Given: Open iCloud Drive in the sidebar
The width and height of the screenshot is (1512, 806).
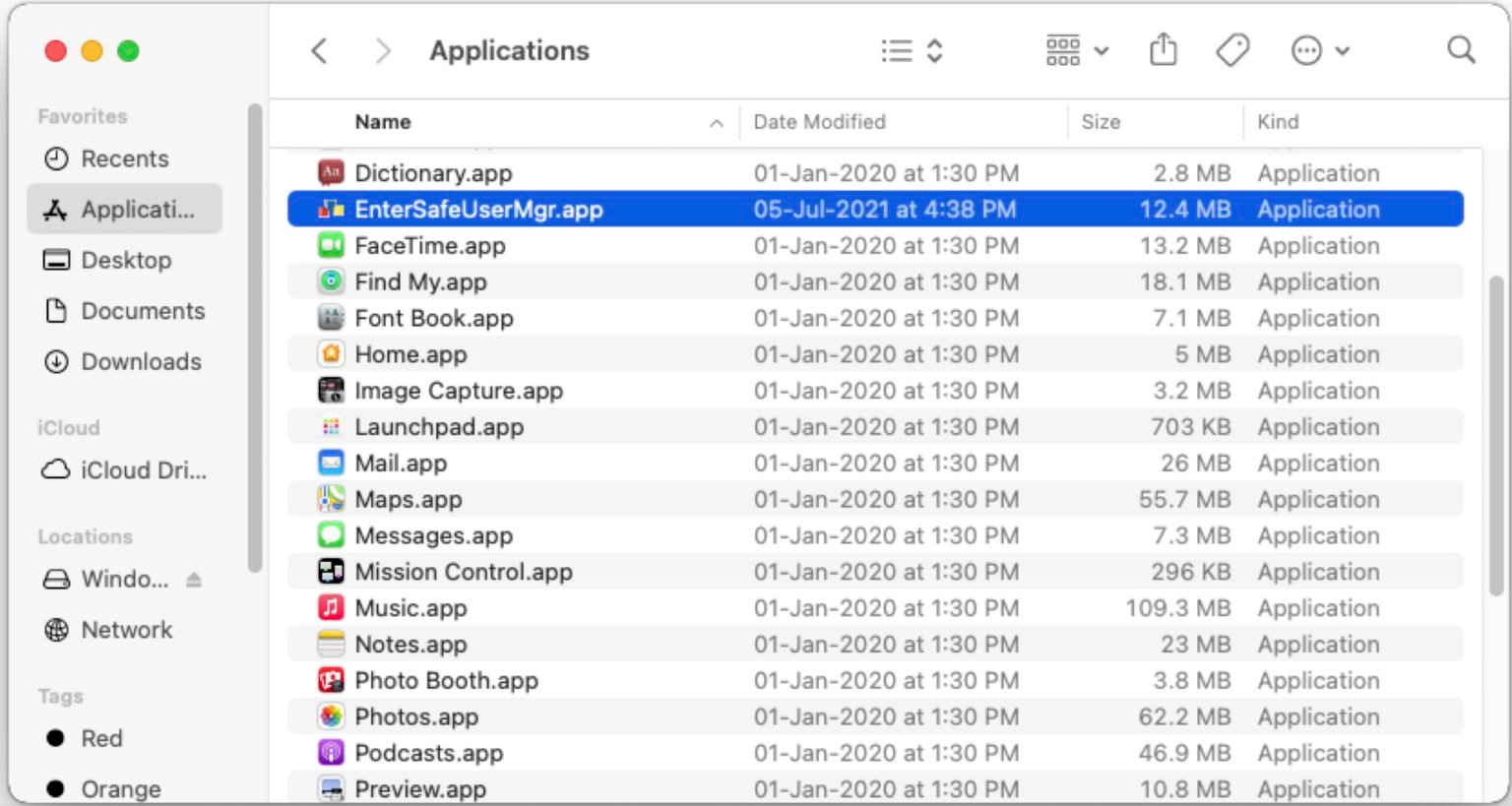Looking at the screenshot, I should [x=125, y=470].
